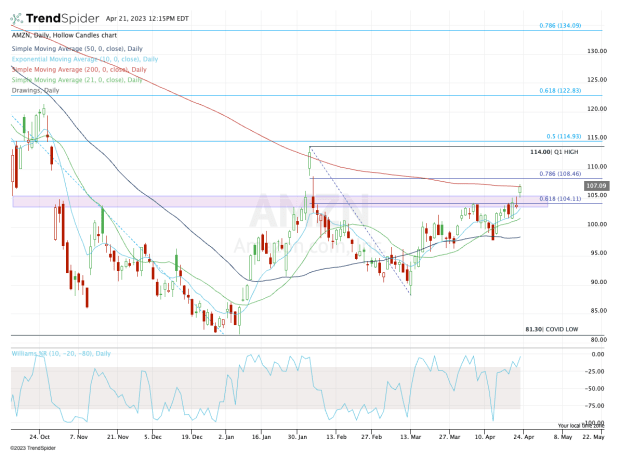The height and width of the screenshot is (453, 620).
Task: Click the 81.30 COVID LOW annotation
Action: pyautogui.click(x=551, y=327)
